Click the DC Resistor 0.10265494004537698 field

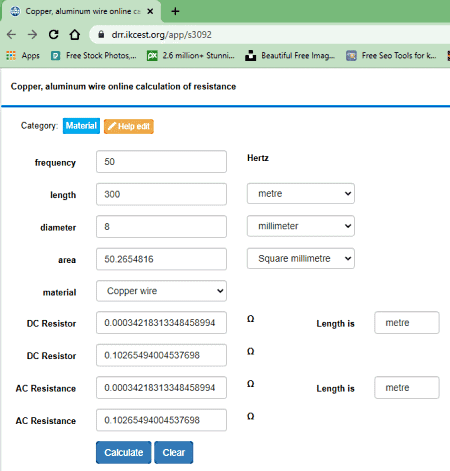161,355
